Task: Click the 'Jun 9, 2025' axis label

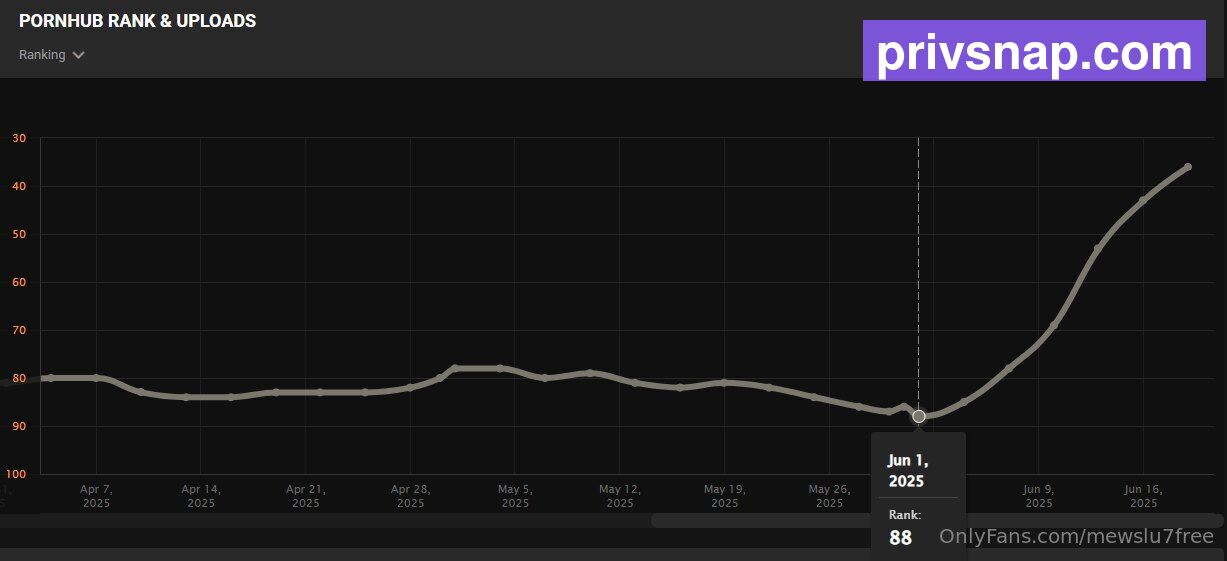Action: coord(1039,496)
